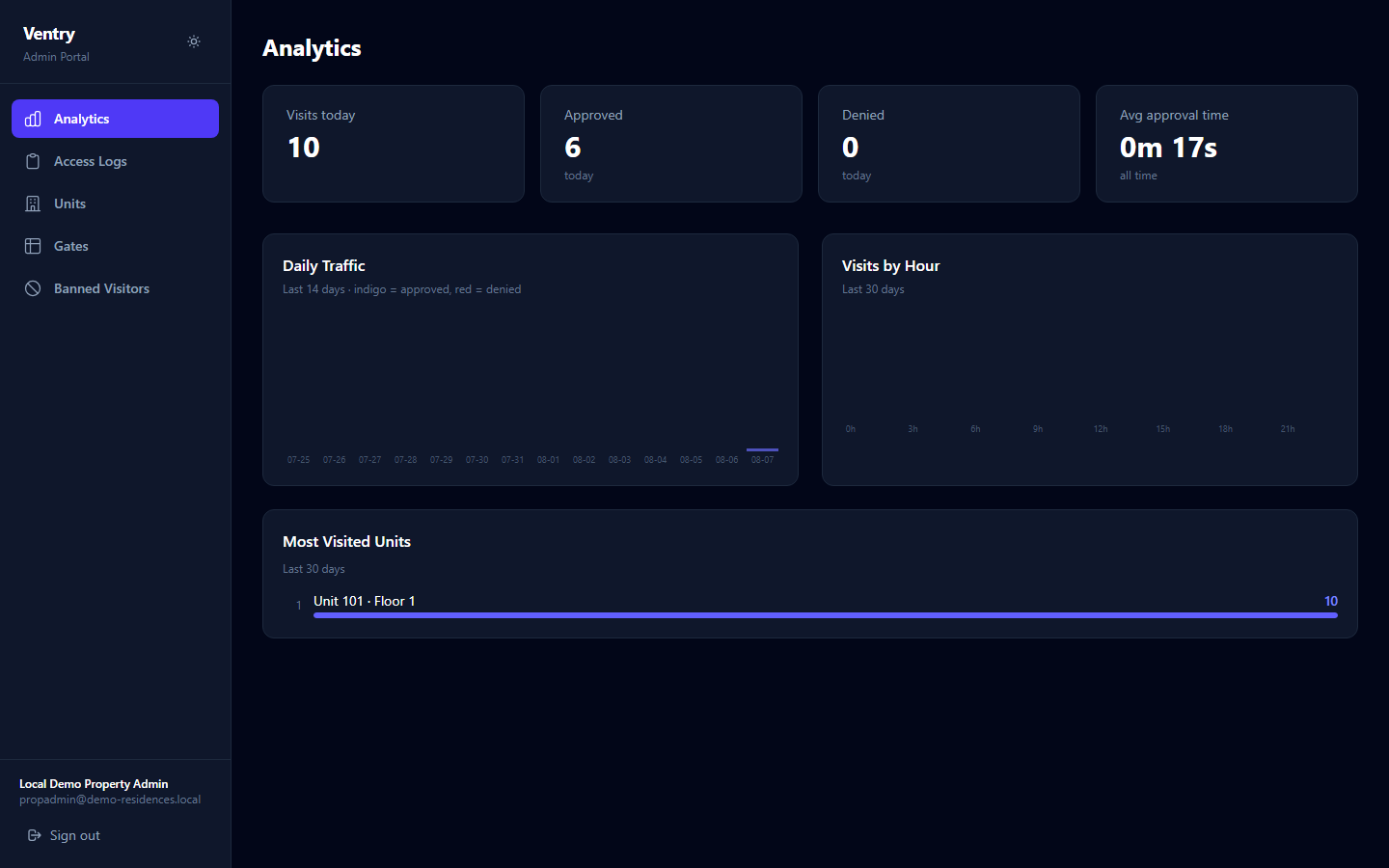Open the Analytics menu item
The height and width of the screenshot is (868, 1389).
coord(115,119)
